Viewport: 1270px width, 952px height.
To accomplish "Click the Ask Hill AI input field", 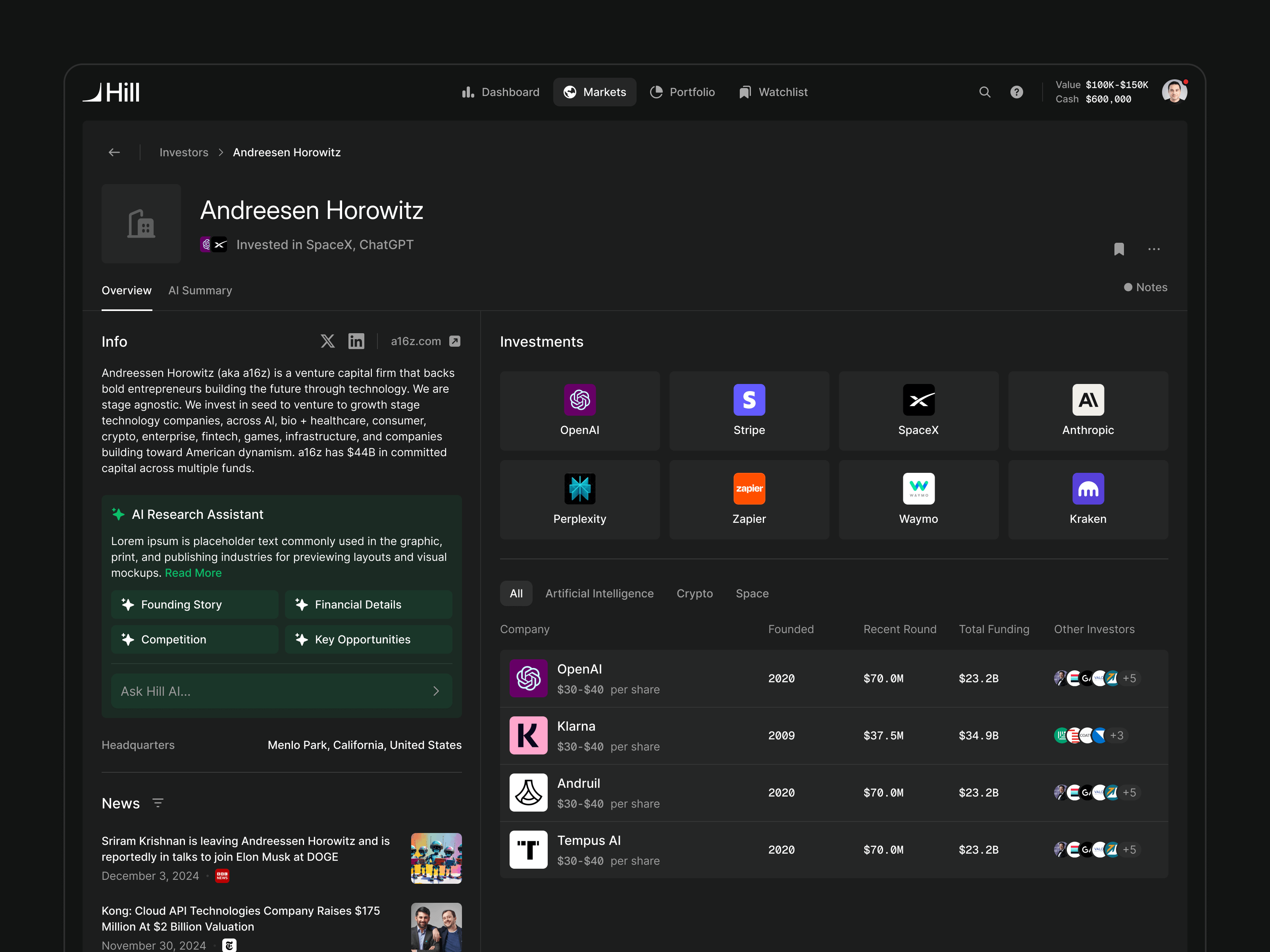I will tap(270, 691).
